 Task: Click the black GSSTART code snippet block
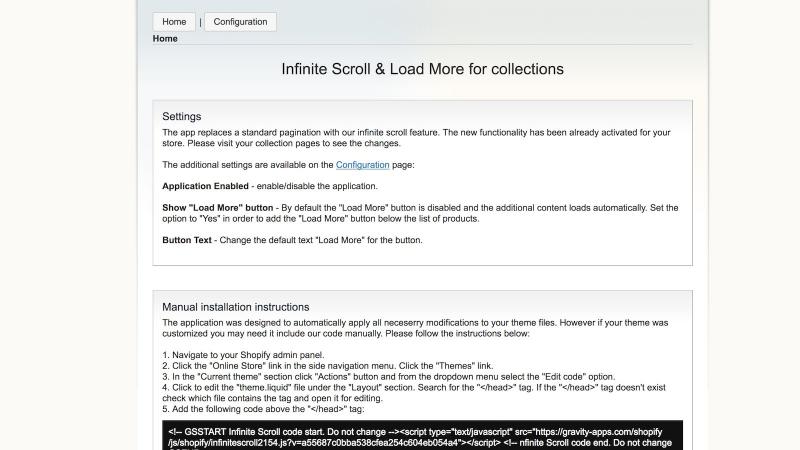[422, 435]
